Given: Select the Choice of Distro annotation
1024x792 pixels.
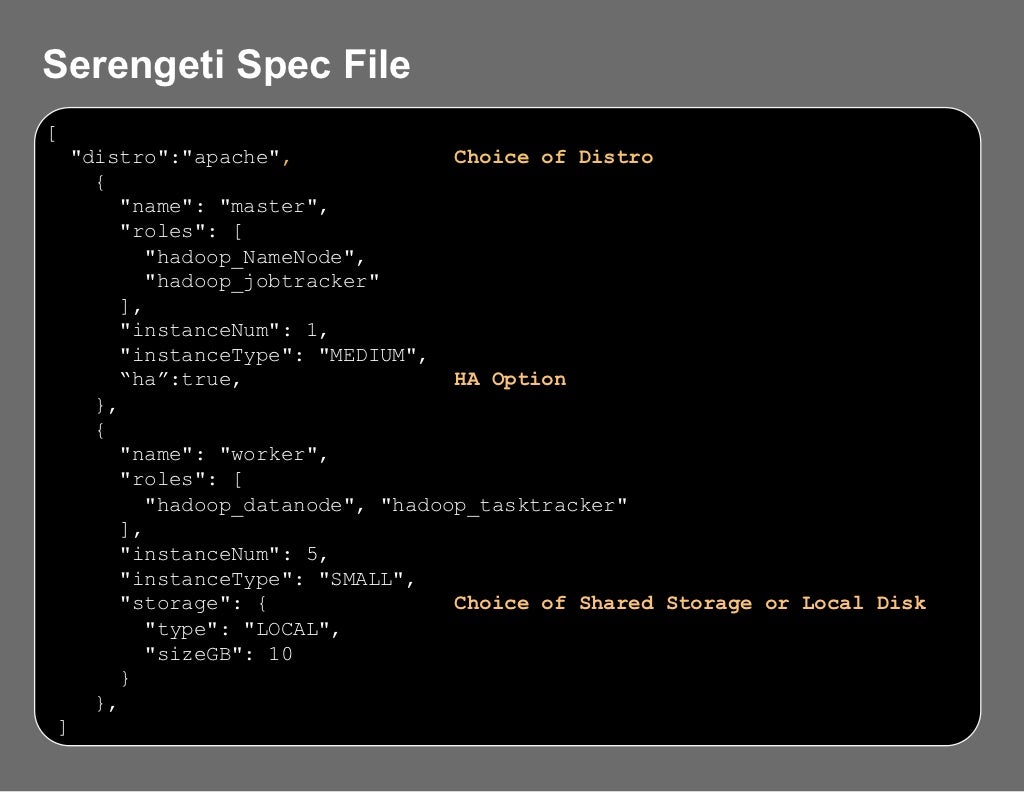Looking at the screenshot, I should 553,157.
